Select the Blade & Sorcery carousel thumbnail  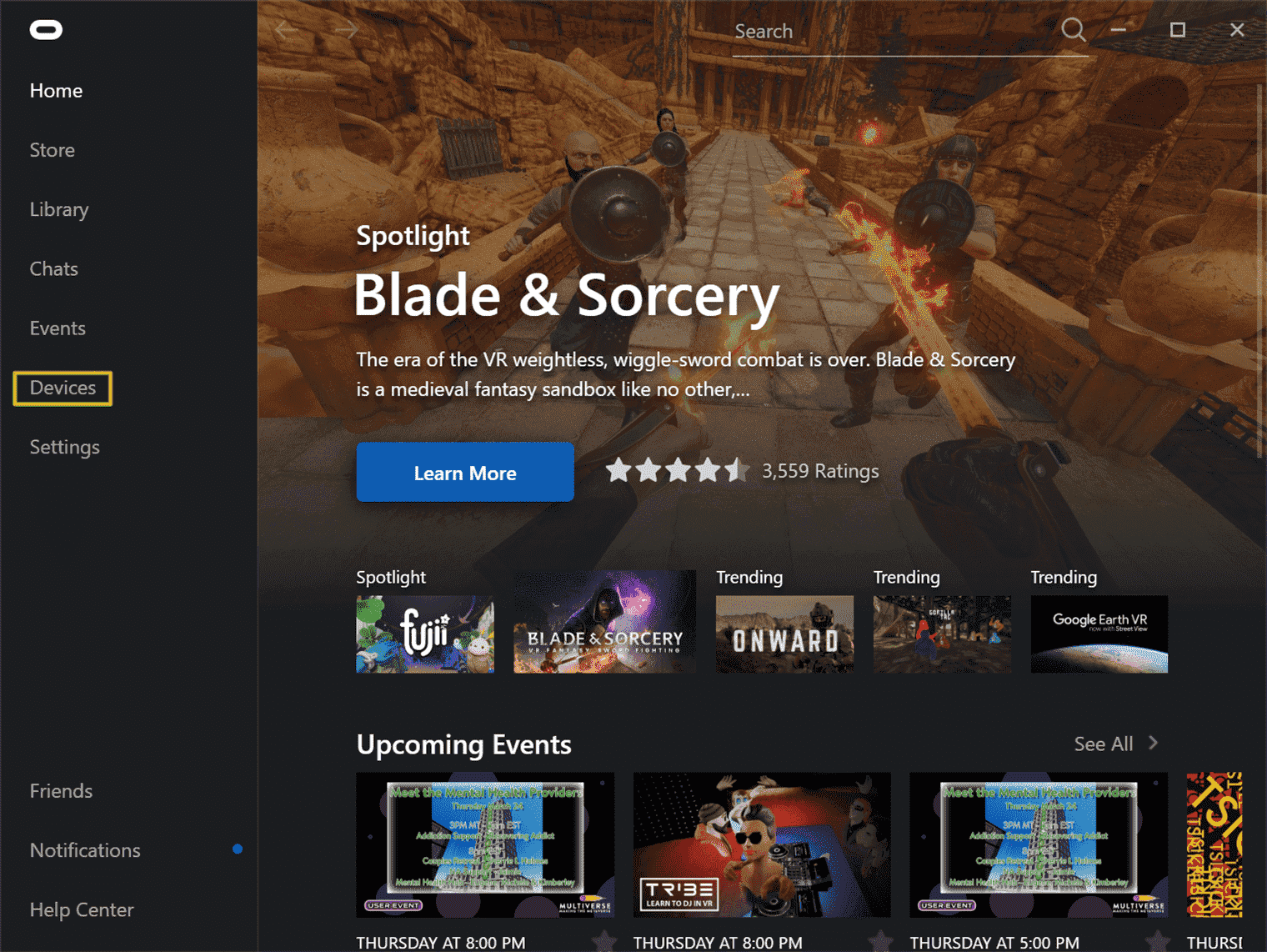[x=604, y=622]
